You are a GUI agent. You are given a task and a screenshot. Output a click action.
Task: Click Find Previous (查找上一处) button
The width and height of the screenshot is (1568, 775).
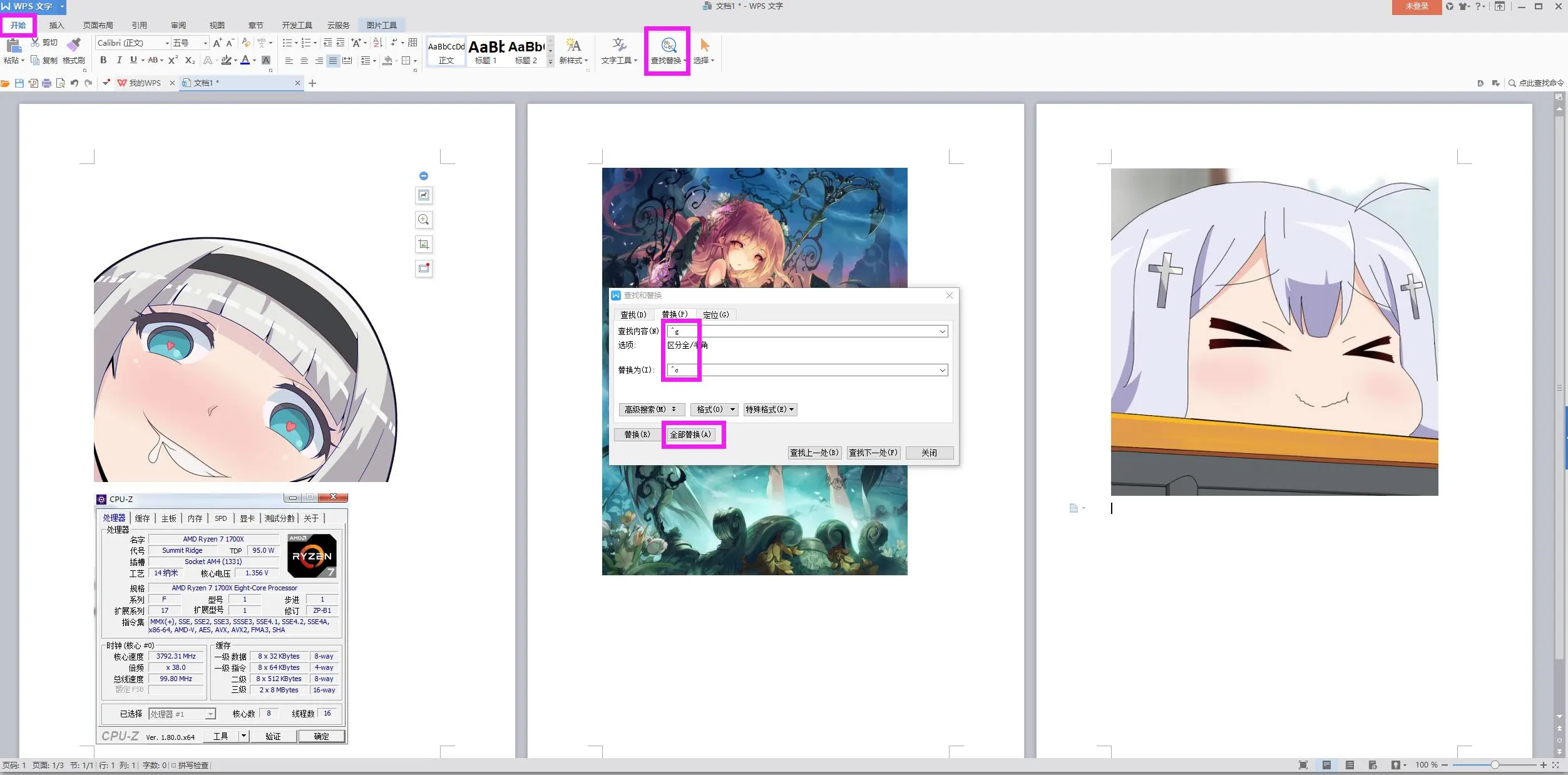coord(814,453)
